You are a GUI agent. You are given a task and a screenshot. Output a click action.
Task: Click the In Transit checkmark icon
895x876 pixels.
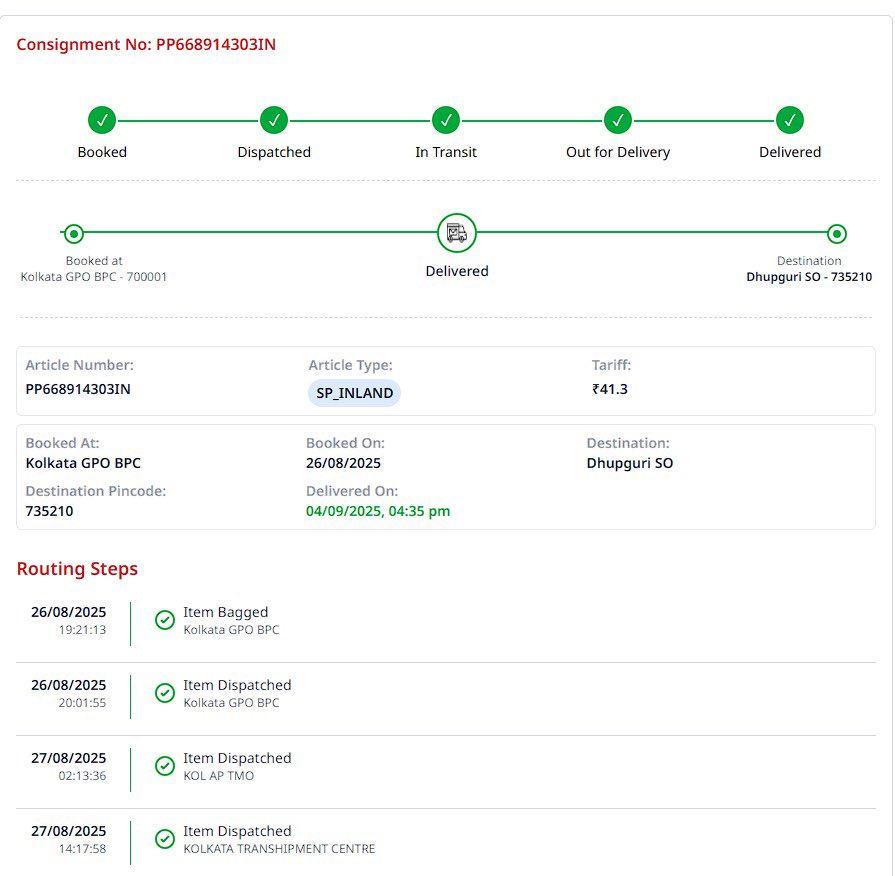[x=446, y=120]
